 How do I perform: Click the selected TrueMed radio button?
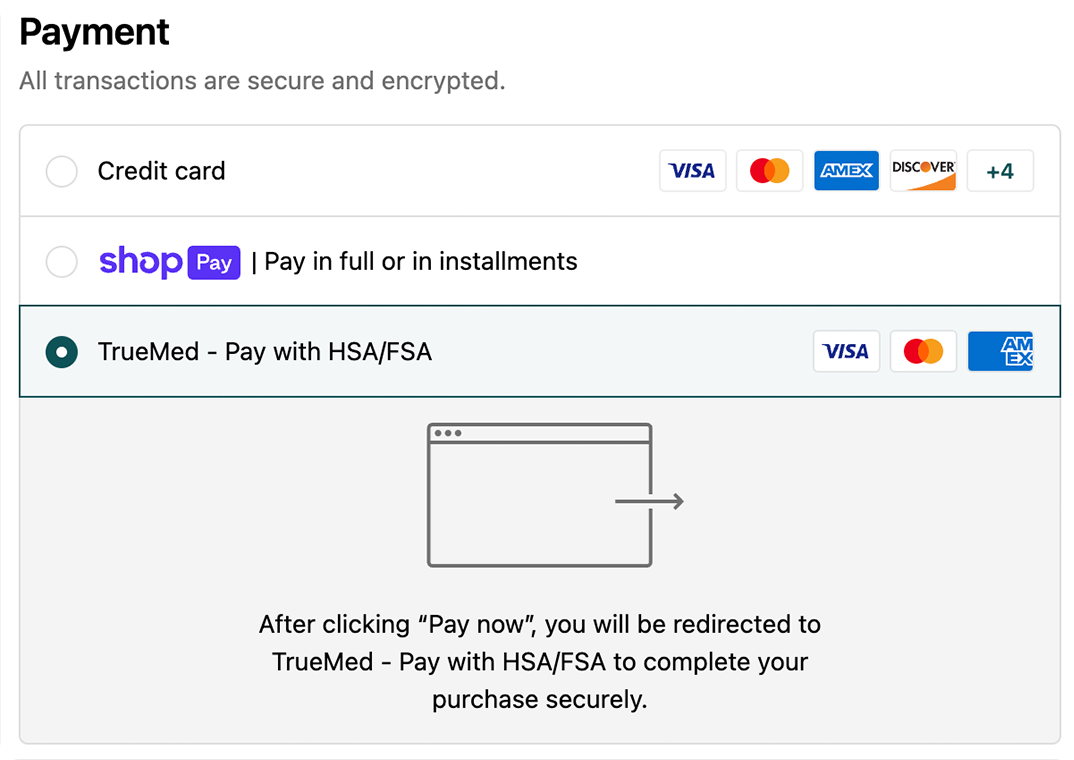(62, 352)
